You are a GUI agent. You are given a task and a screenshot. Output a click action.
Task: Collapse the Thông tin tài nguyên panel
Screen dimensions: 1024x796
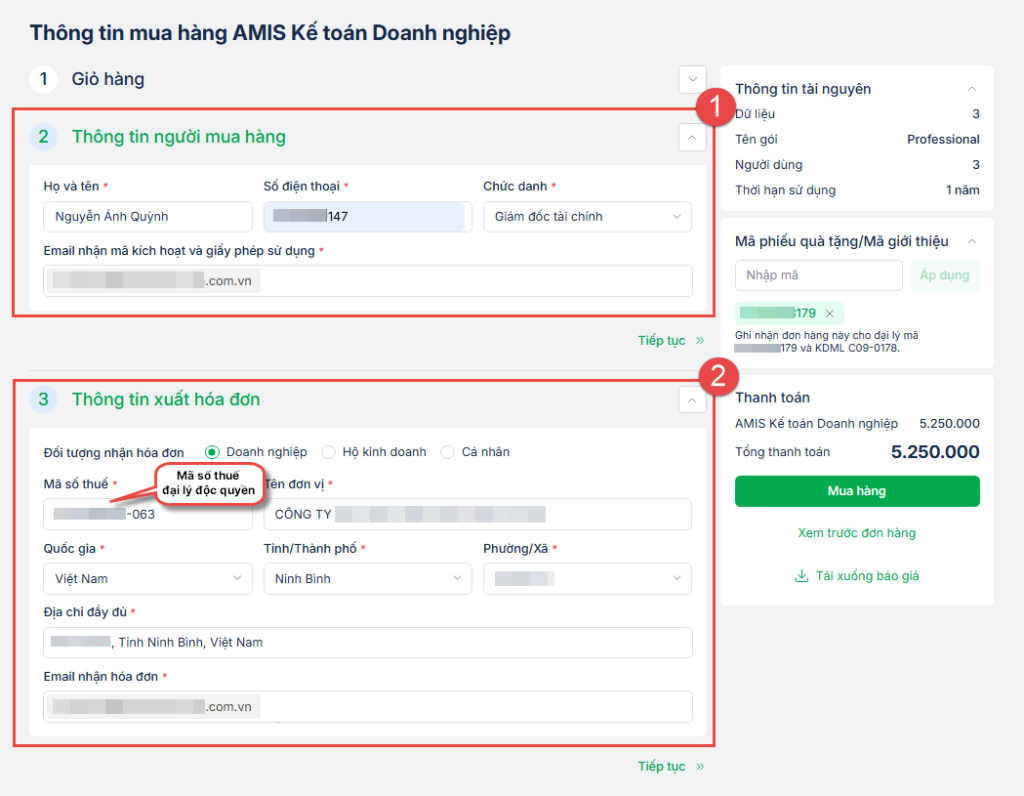(972, 89)
